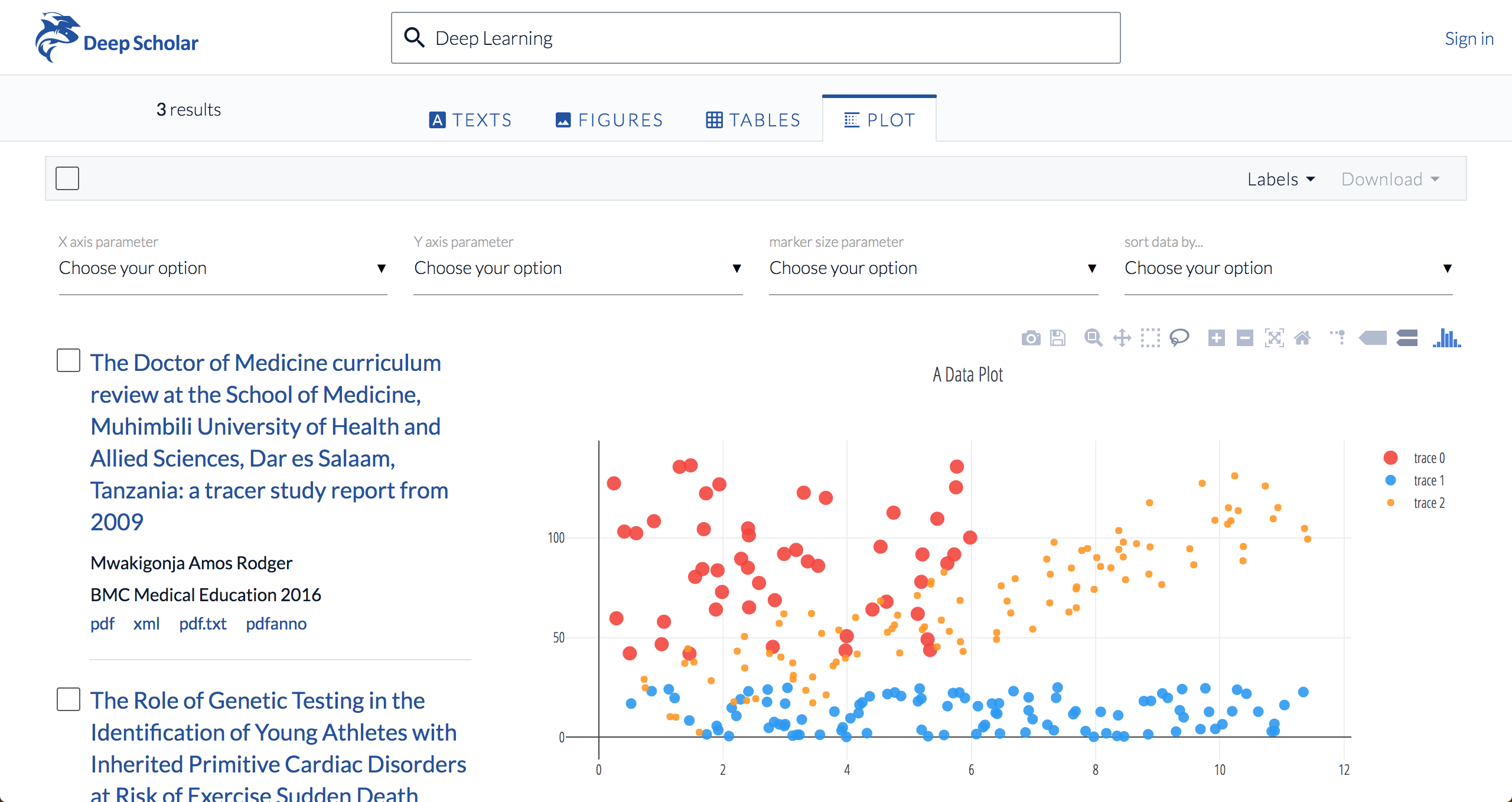Screen dimensions: 1512x802
Task: Toggle trace 0 red legend swatch
Action: (x=1391, y=458)
